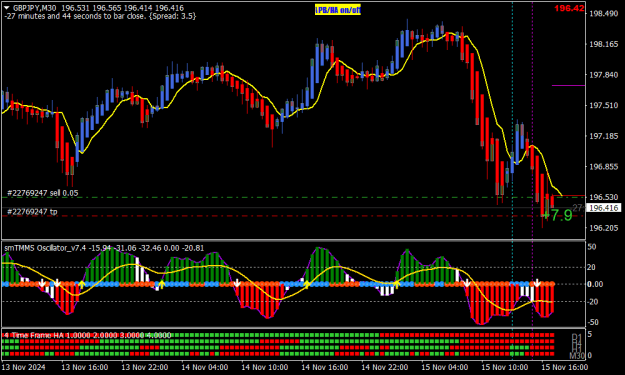Click the 197.510 price scale value

coord(603,105)
